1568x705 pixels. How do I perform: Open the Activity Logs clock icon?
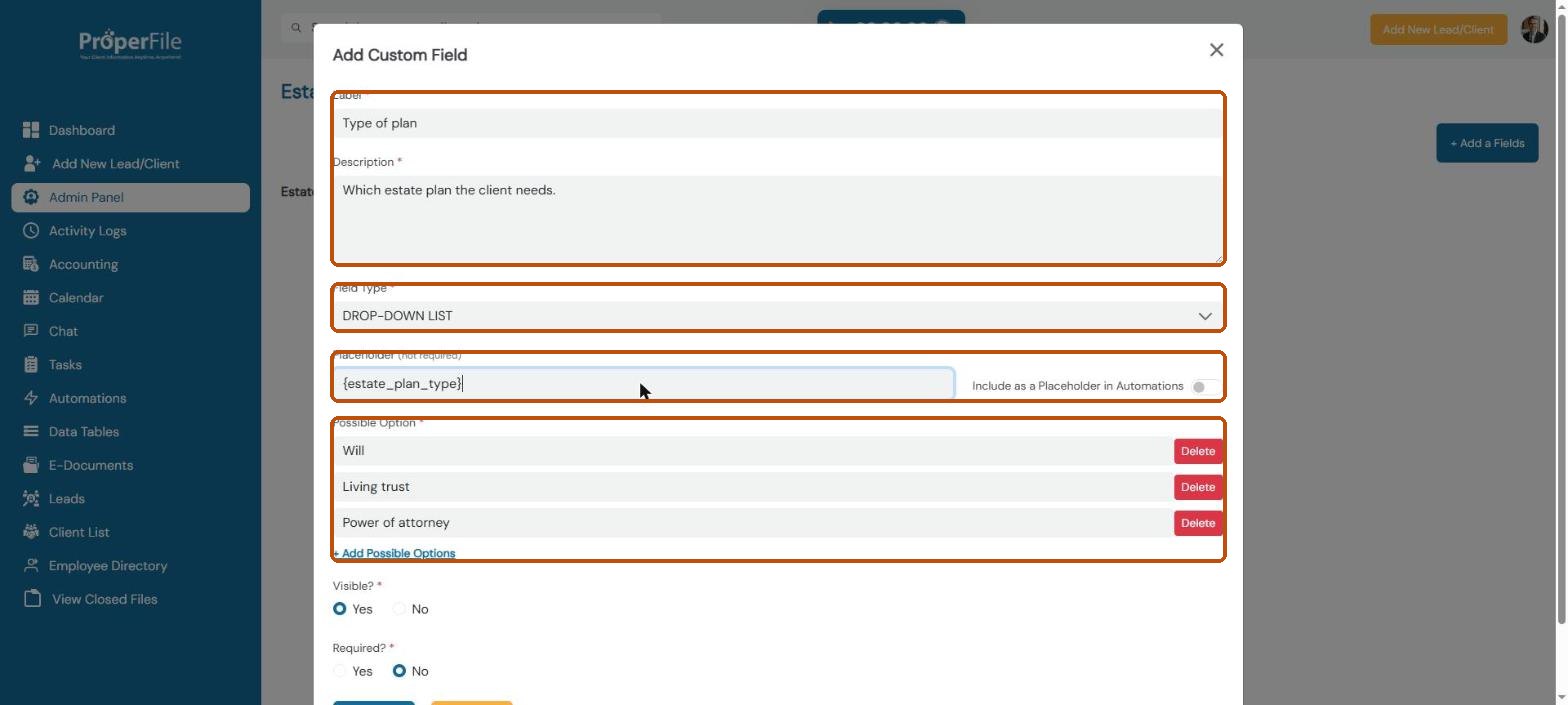[x=30, y=231]
